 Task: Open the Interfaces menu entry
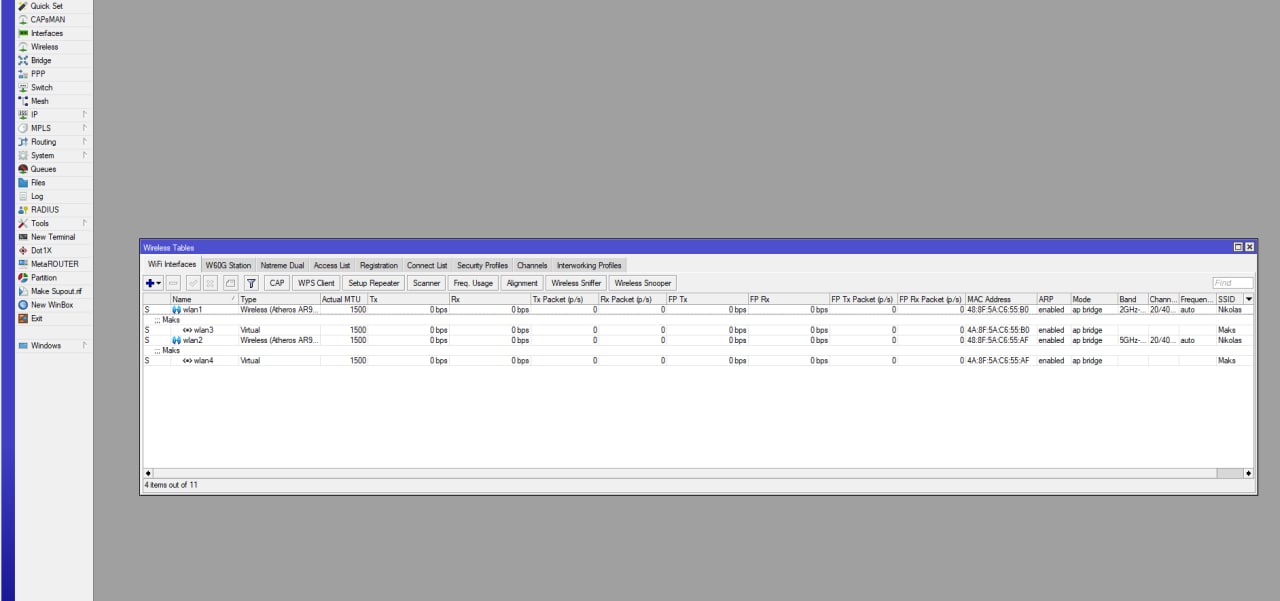click(46, 33)
